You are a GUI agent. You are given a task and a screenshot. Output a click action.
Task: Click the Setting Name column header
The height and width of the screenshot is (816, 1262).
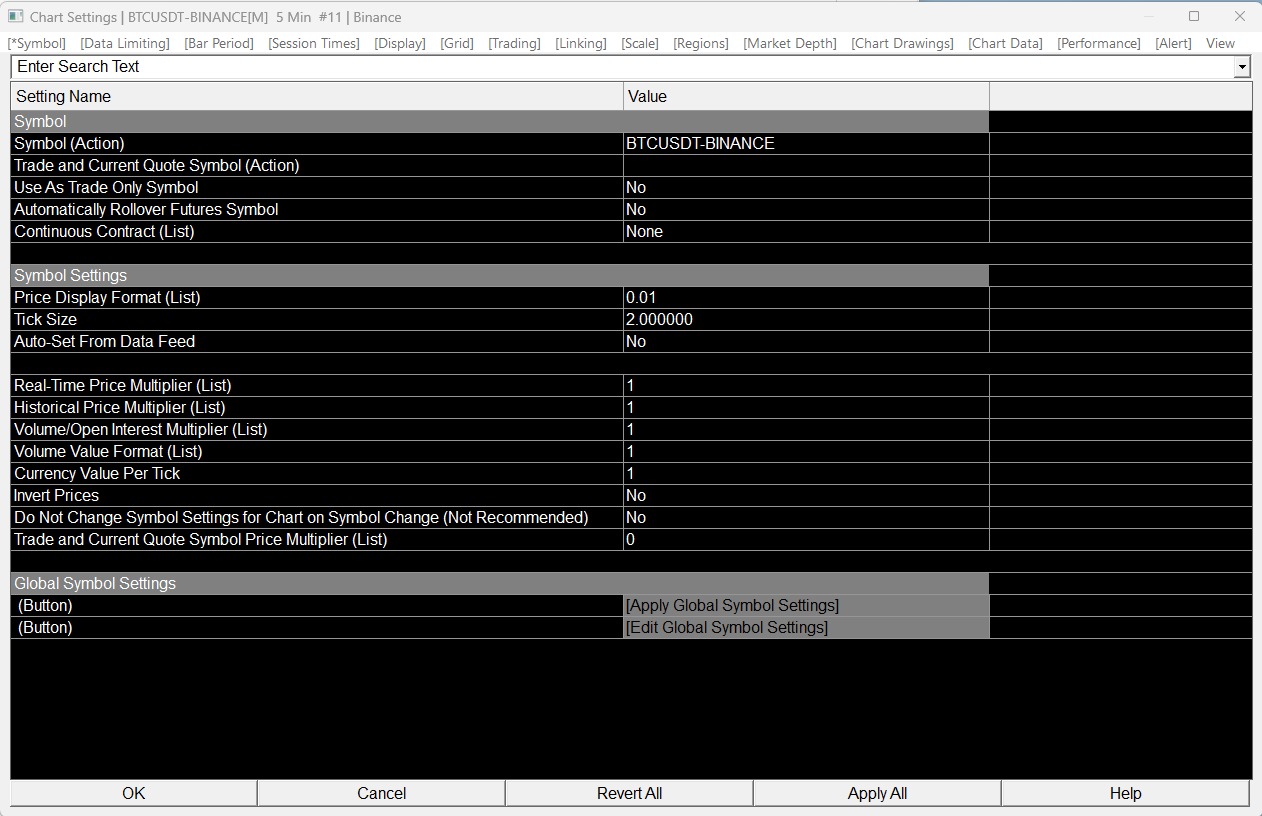pyautogui.click(x=317, y=96)
